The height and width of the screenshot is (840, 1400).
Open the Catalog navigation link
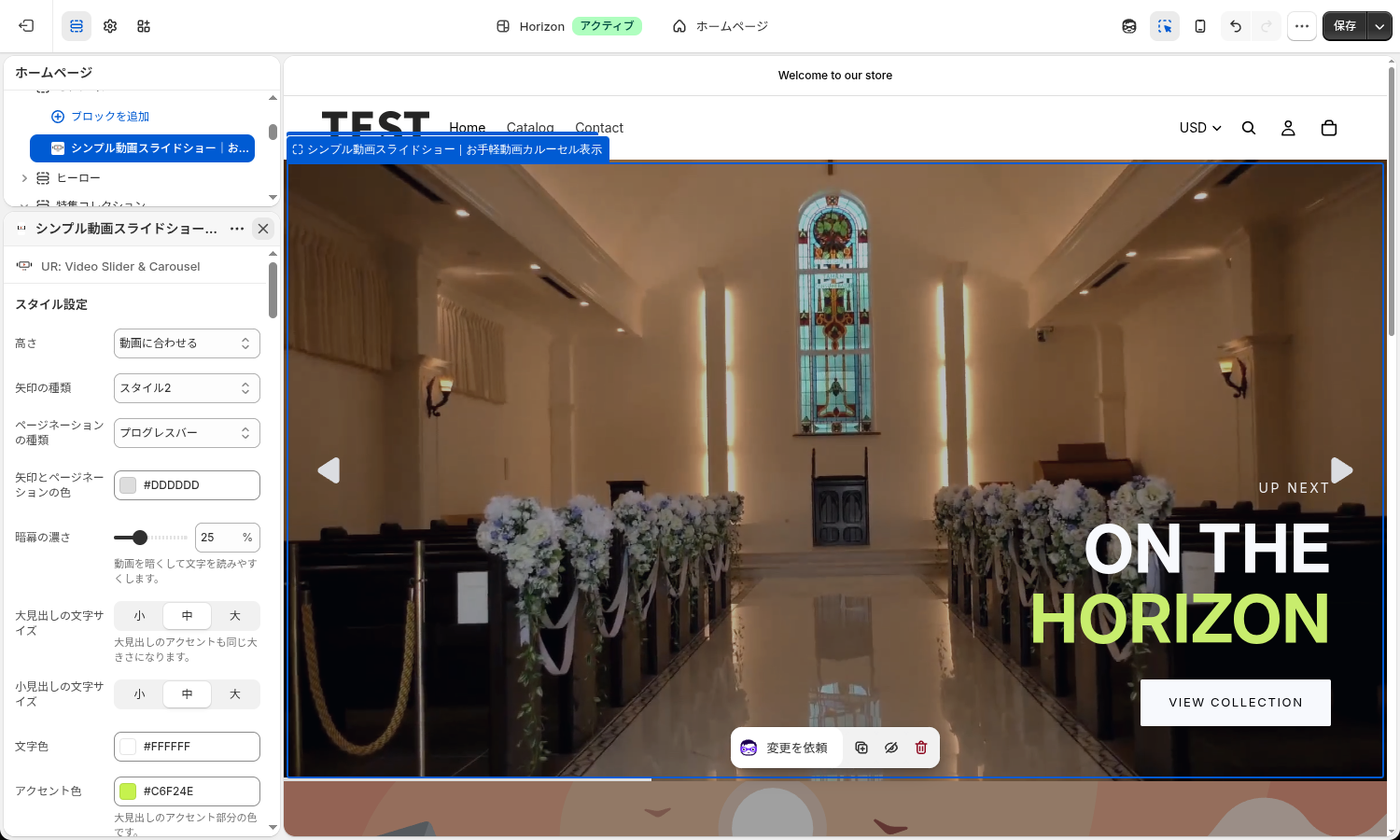tap(530, 128)
